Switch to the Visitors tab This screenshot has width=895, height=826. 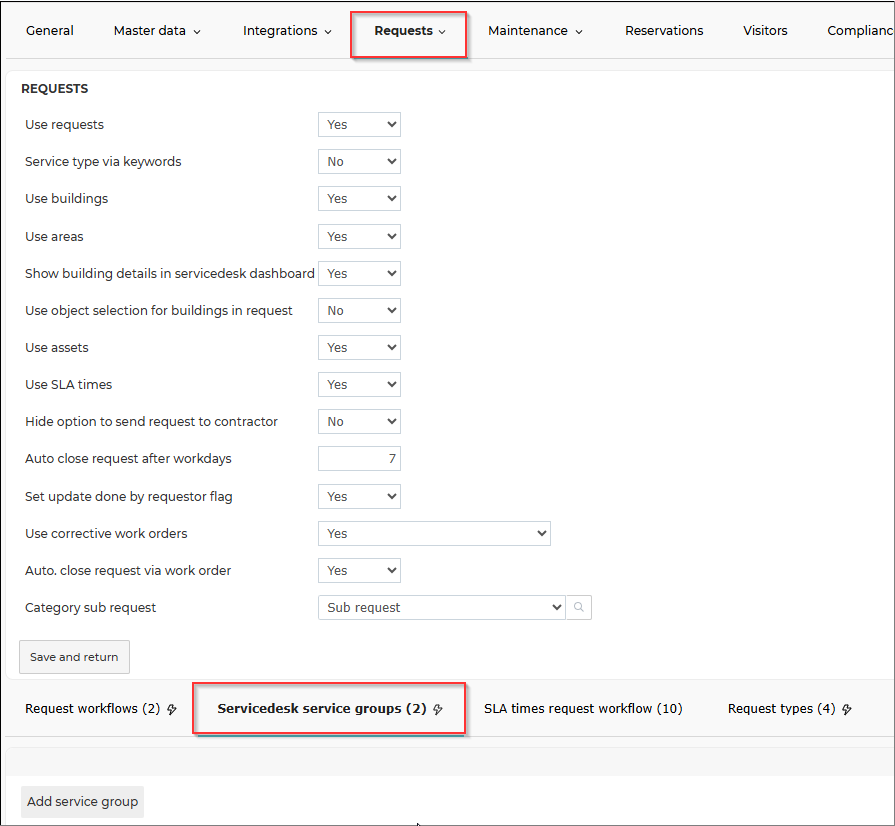[x=765, y=31]
